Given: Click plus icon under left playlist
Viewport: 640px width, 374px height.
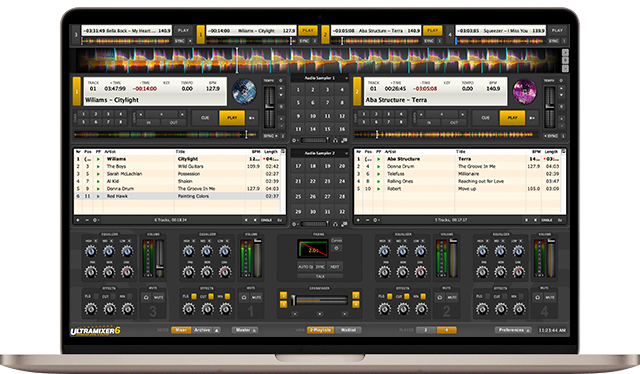Looking at the screenshot, I should pos(78,220).
